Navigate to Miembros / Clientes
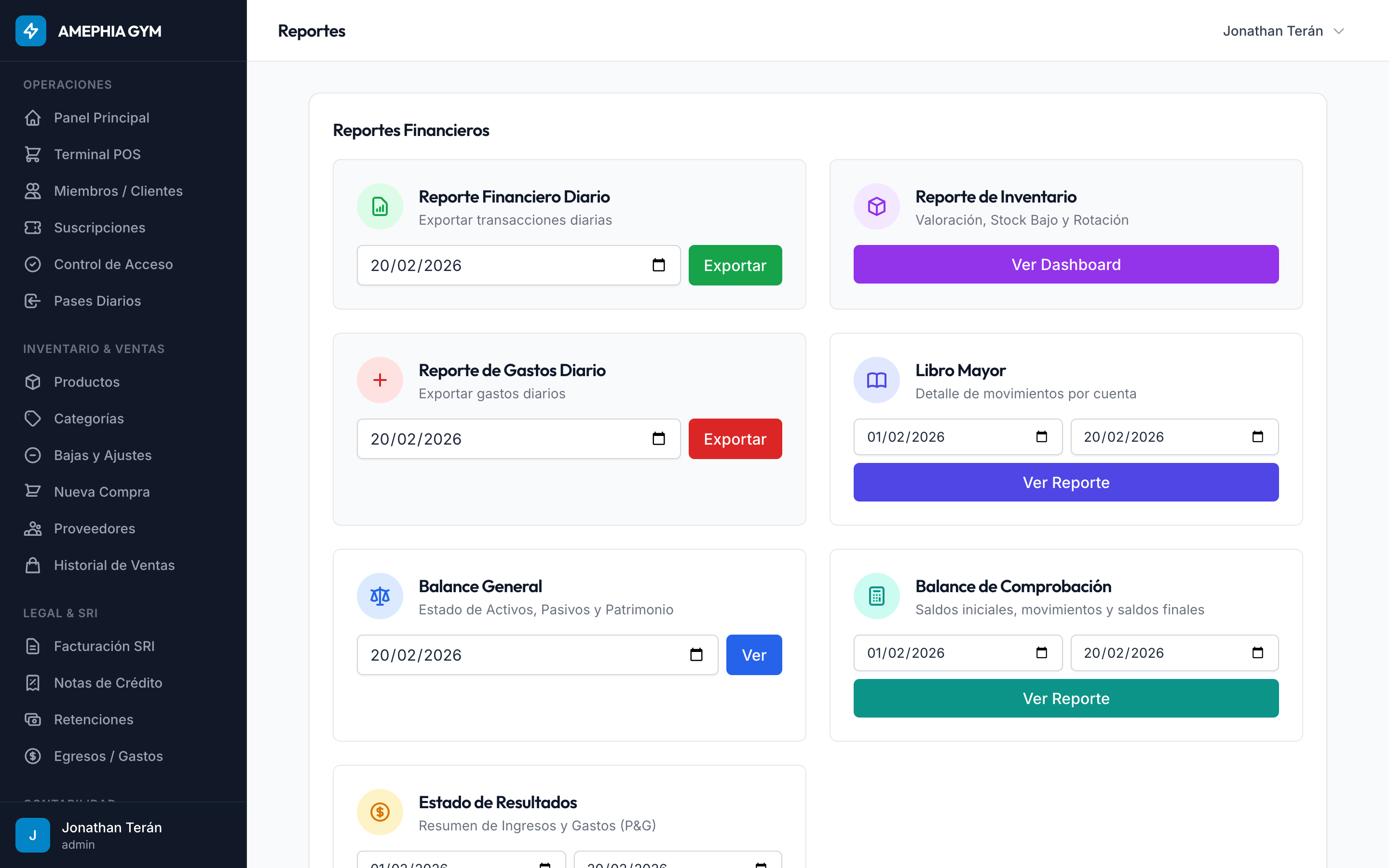The width and height of the screenshot is (1389, 868). 123,191
